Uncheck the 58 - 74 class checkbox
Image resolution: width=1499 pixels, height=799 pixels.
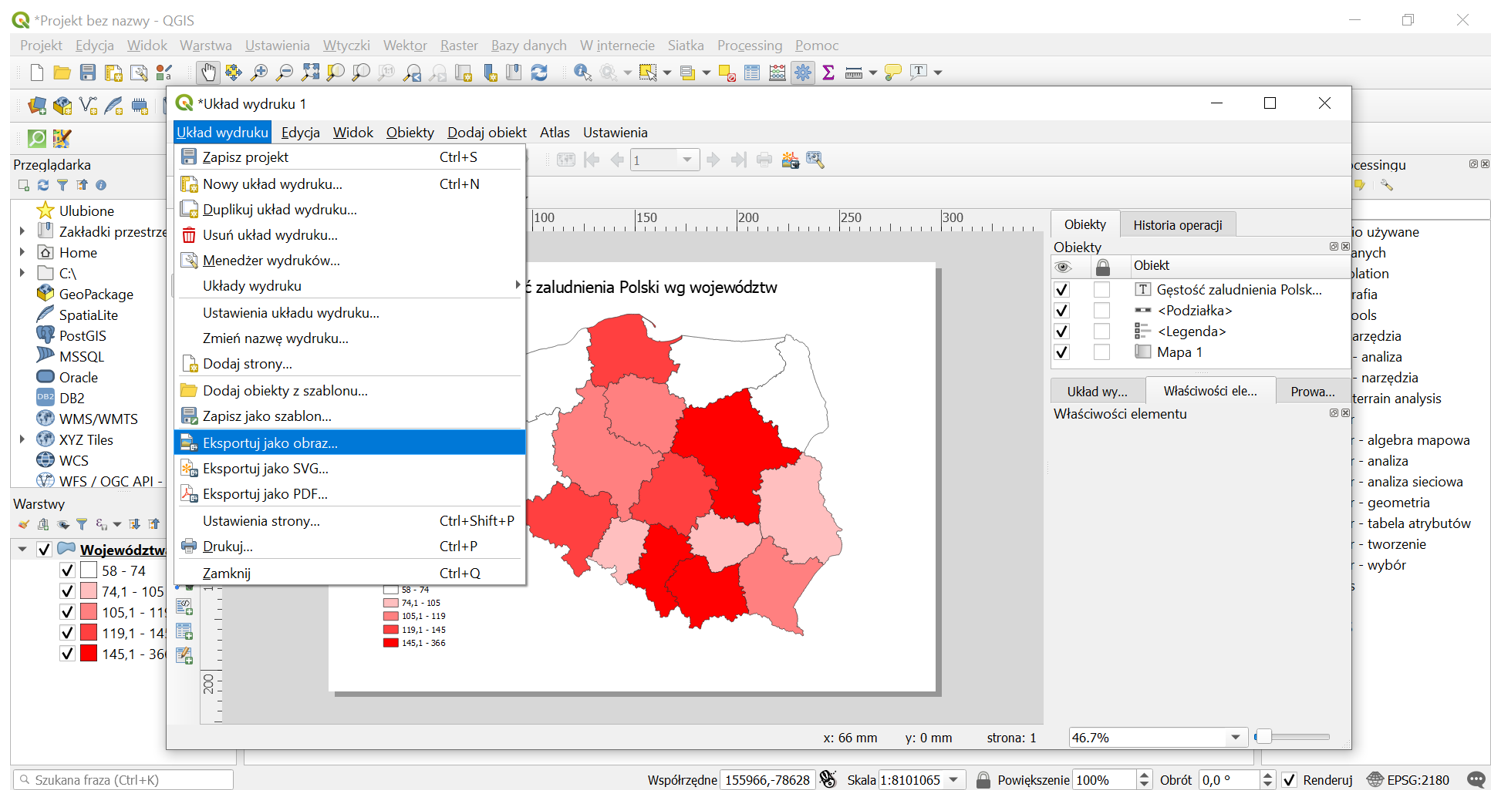[x=67, y=570]
